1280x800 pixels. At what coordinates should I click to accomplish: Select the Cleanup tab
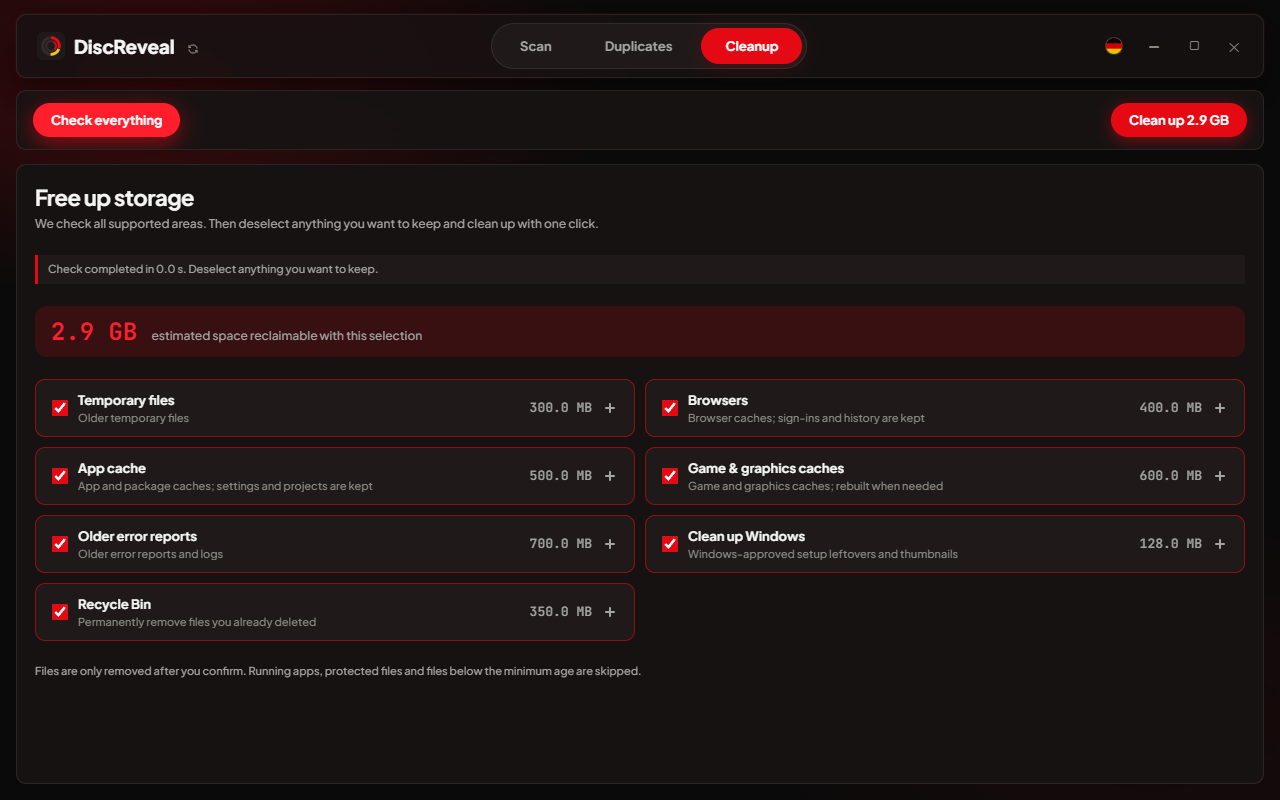[x=751, y=46]
